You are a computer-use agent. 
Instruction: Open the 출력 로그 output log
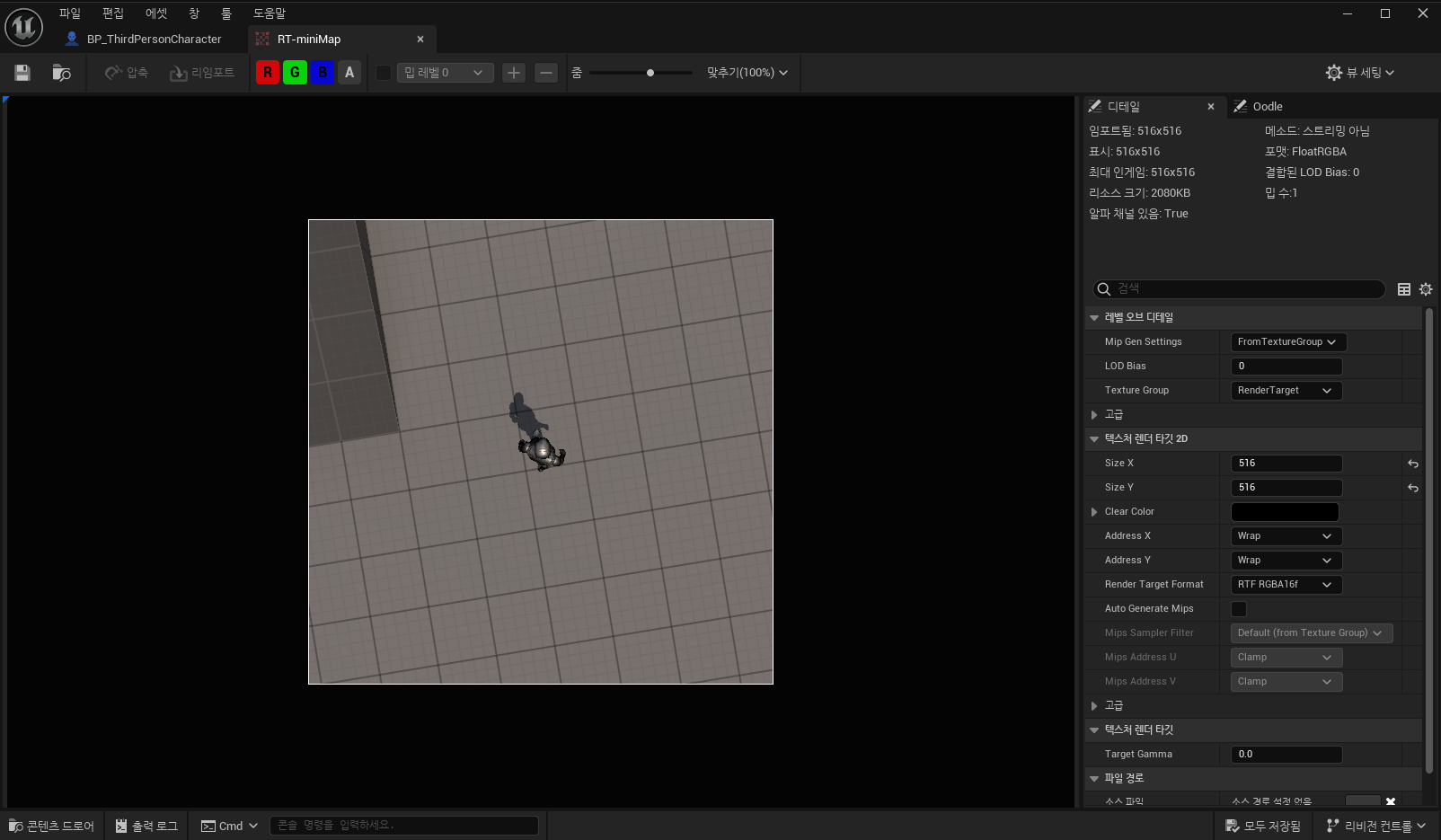coord(146,826)
